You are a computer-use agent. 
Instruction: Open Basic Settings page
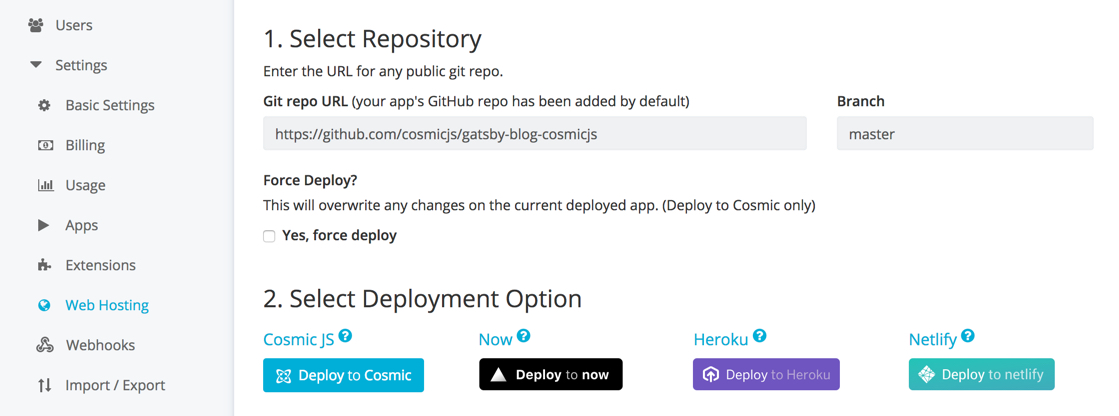coord(110,106)
